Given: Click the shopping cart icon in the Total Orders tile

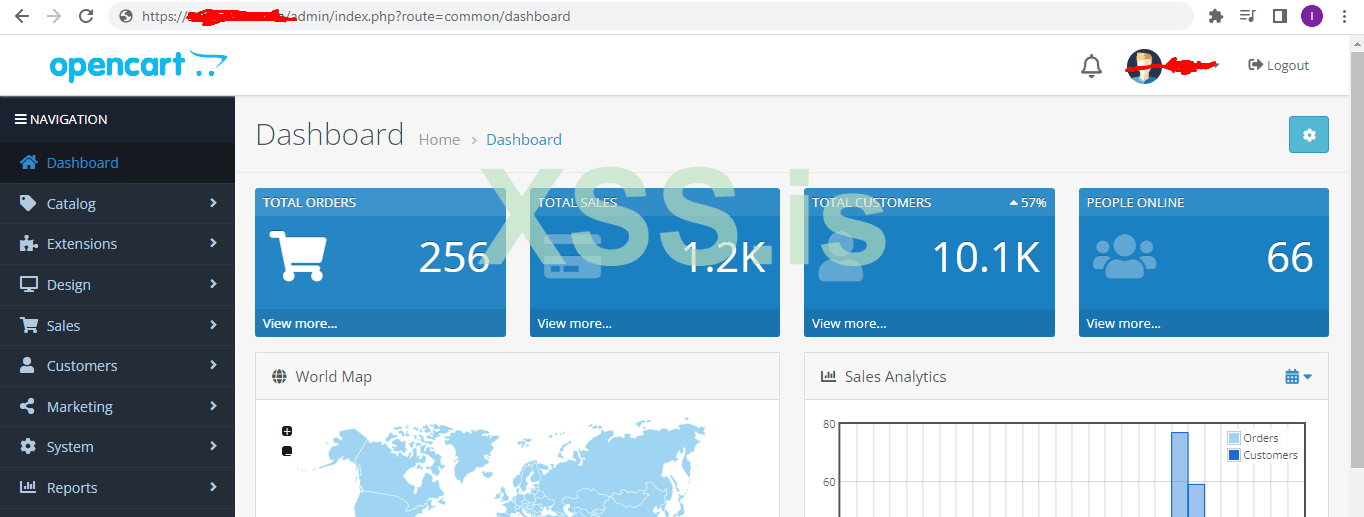Looking at the screenshot, I should (298, 256).
